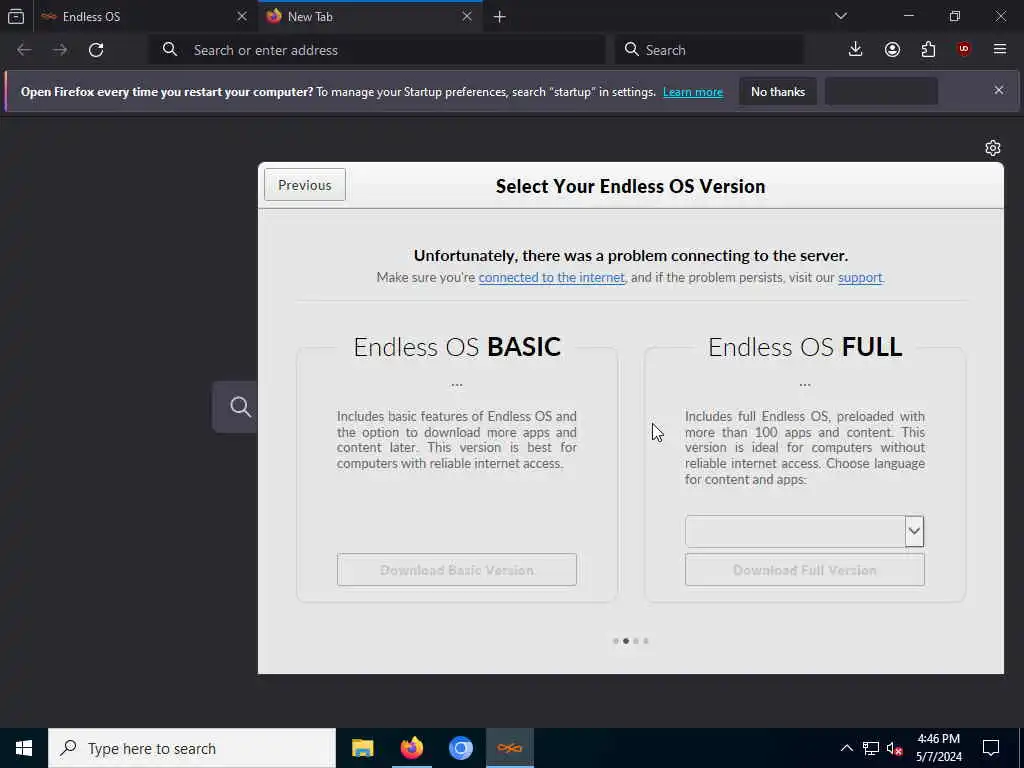Close the New Tab tab

click(467, 16)
